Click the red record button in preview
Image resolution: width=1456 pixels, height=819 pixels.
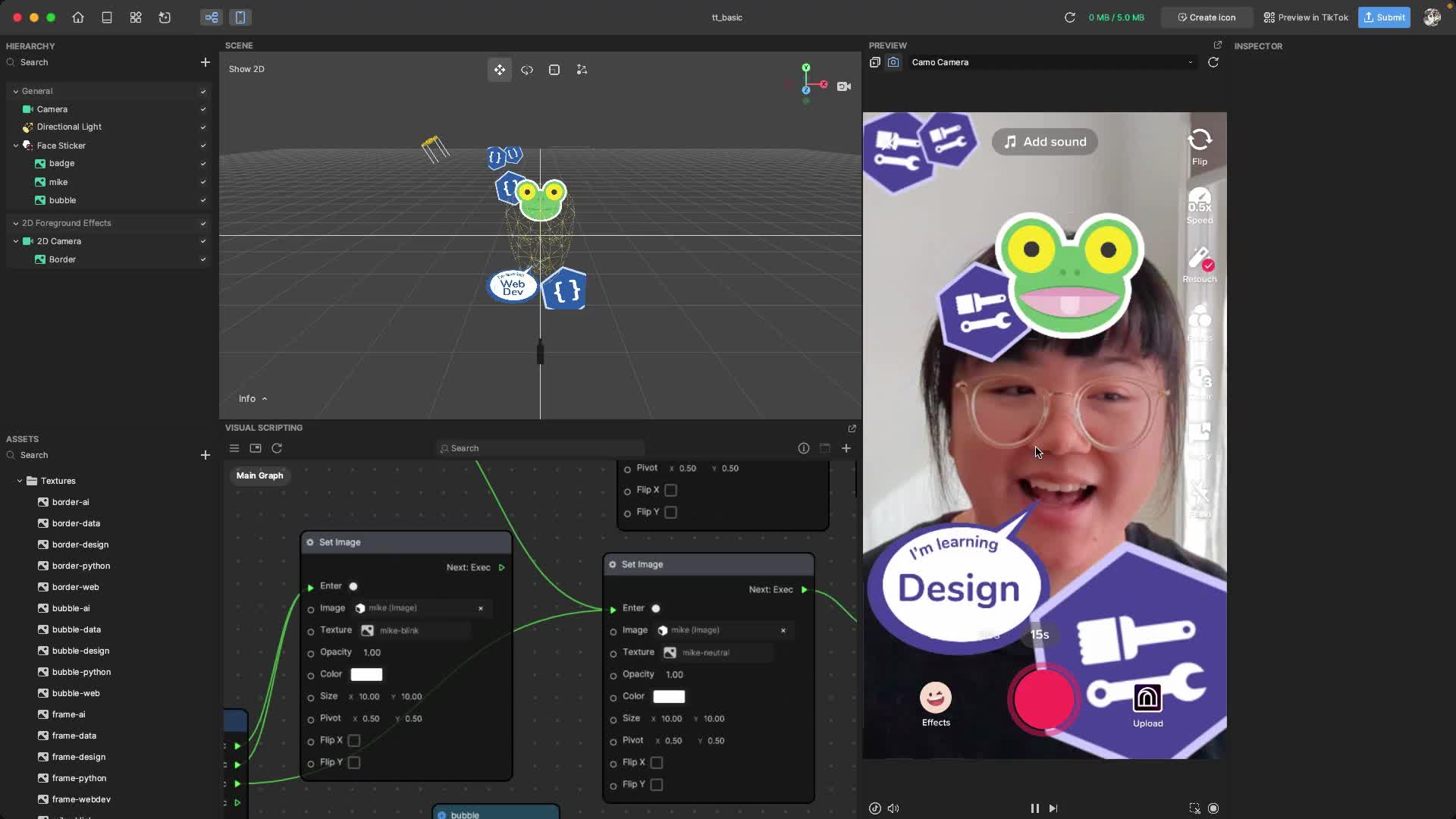tap(1044, 699)
